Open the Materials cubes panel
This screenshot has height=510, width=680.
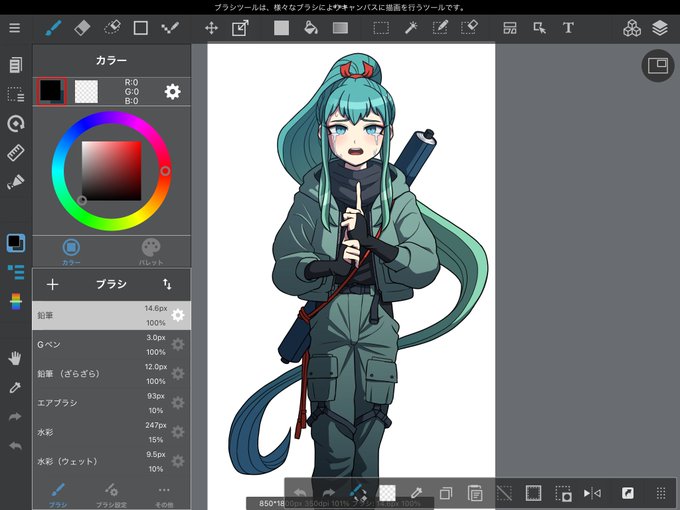(632, 28)
